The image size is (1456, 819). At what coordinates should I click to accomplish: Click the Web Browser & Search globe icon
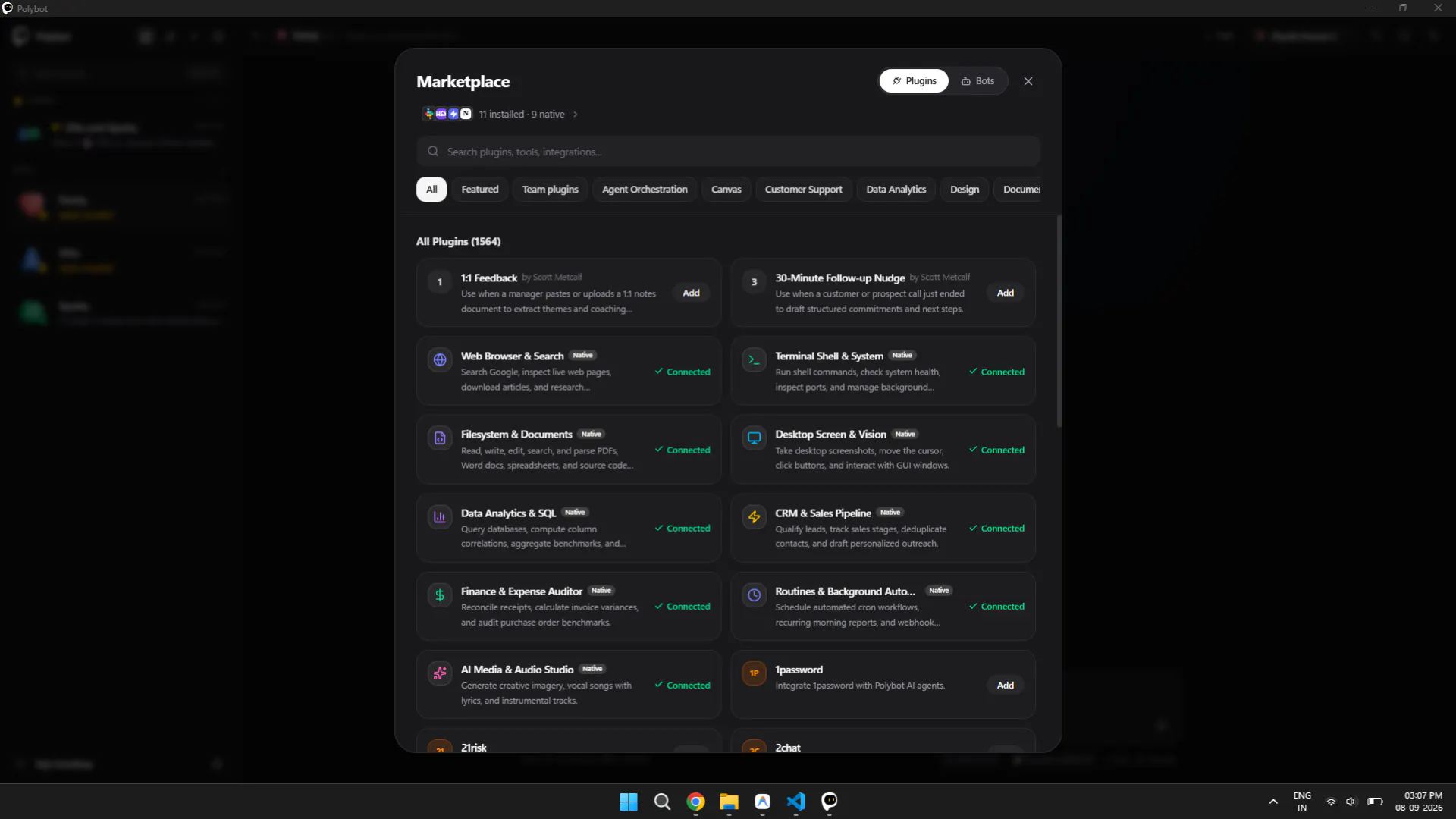click(x=440, y=359)
